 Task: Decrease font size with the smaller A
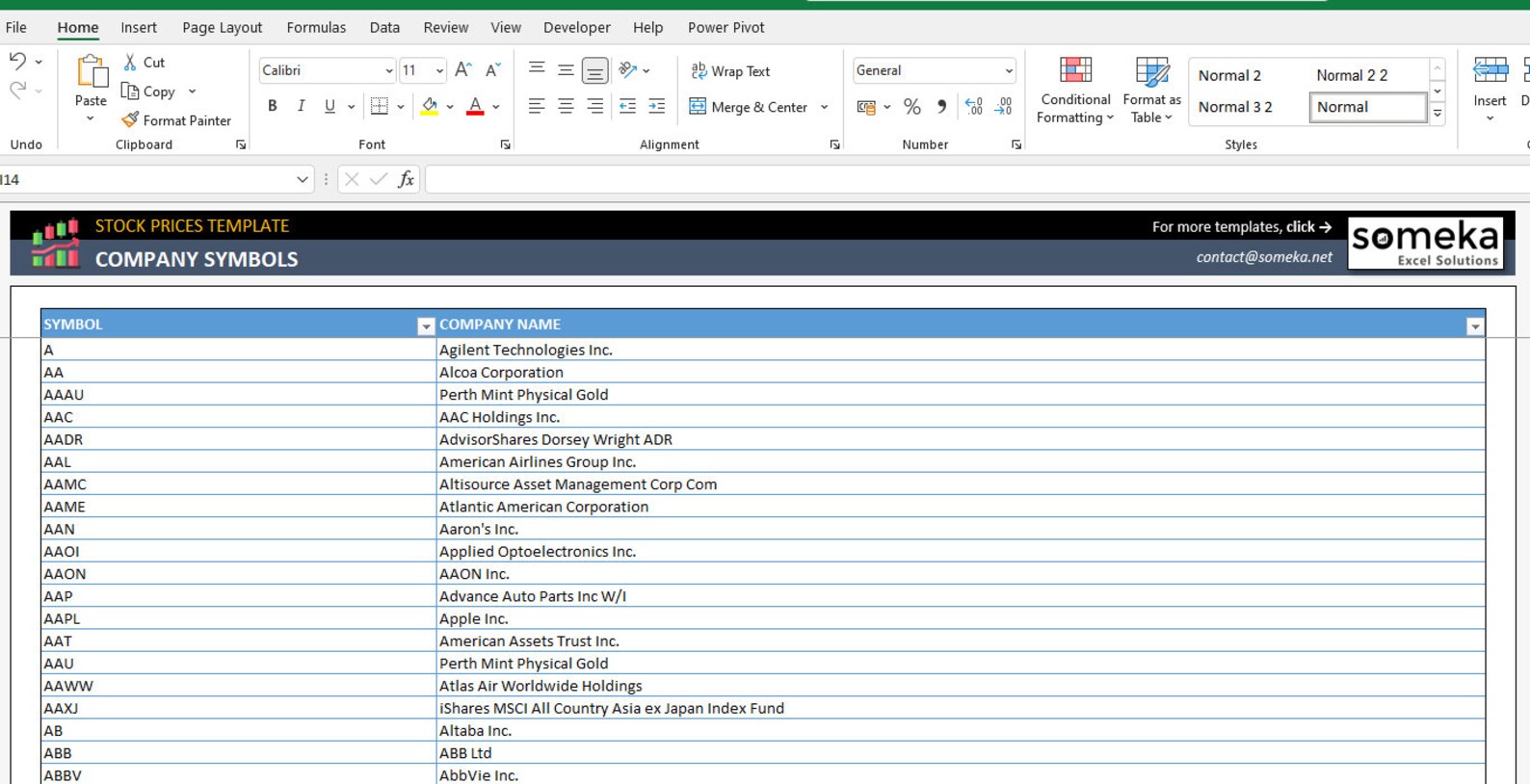click(x=492, y=70)
